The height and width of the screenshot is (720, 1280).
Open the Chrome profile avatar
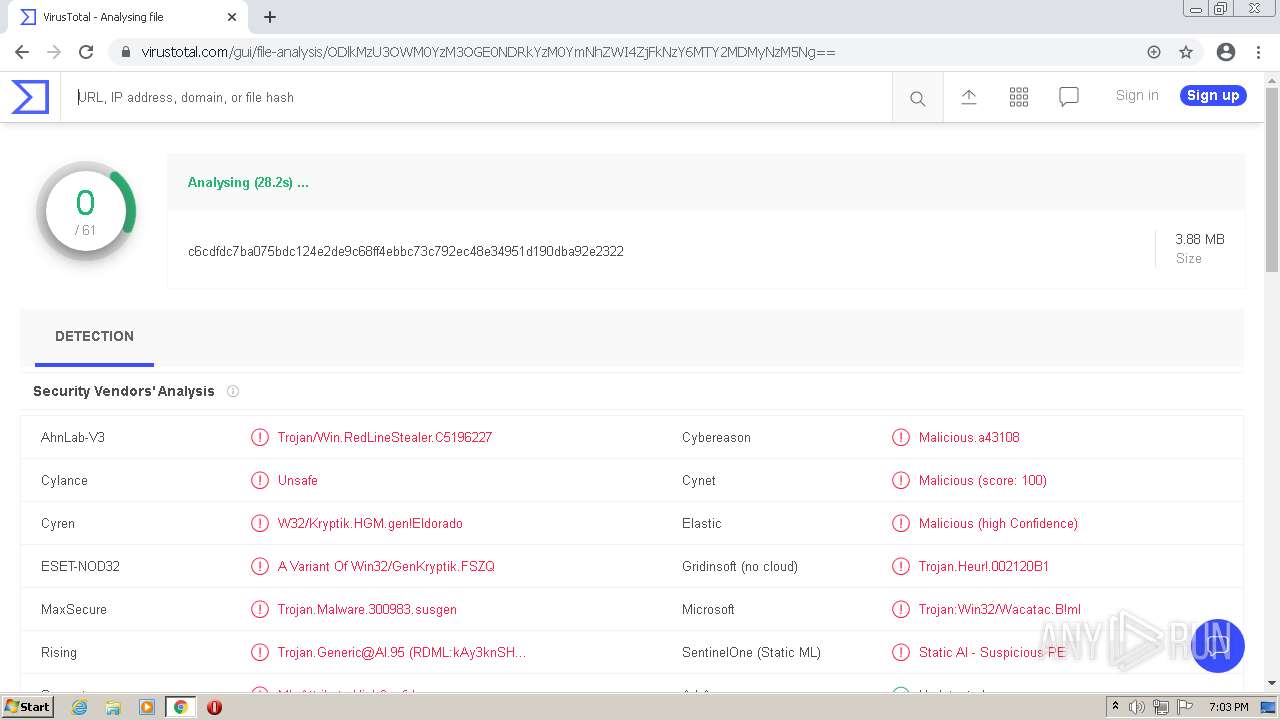[1226, 52]
